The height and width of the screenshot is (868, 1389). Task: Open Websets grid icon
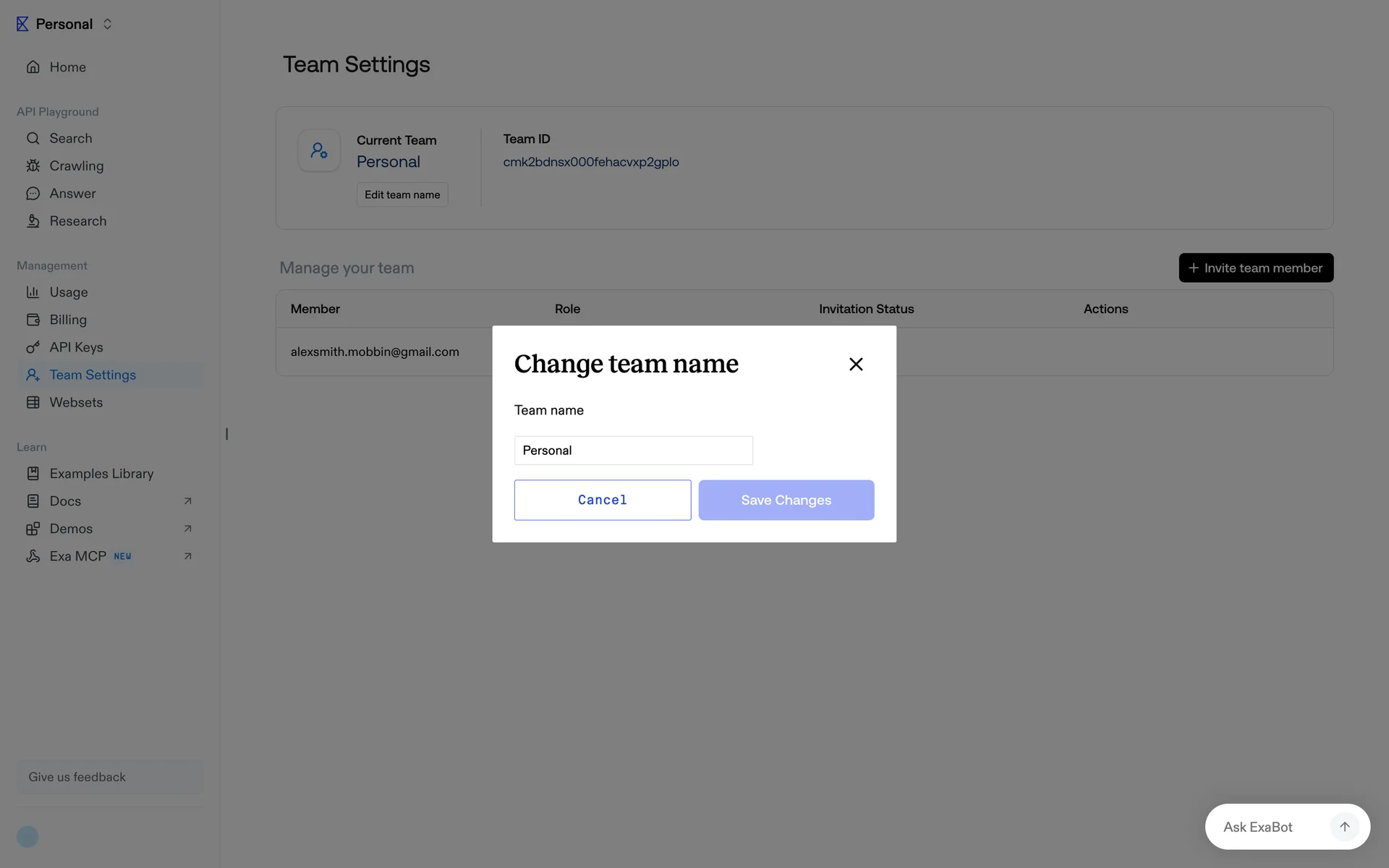point(33,402)
